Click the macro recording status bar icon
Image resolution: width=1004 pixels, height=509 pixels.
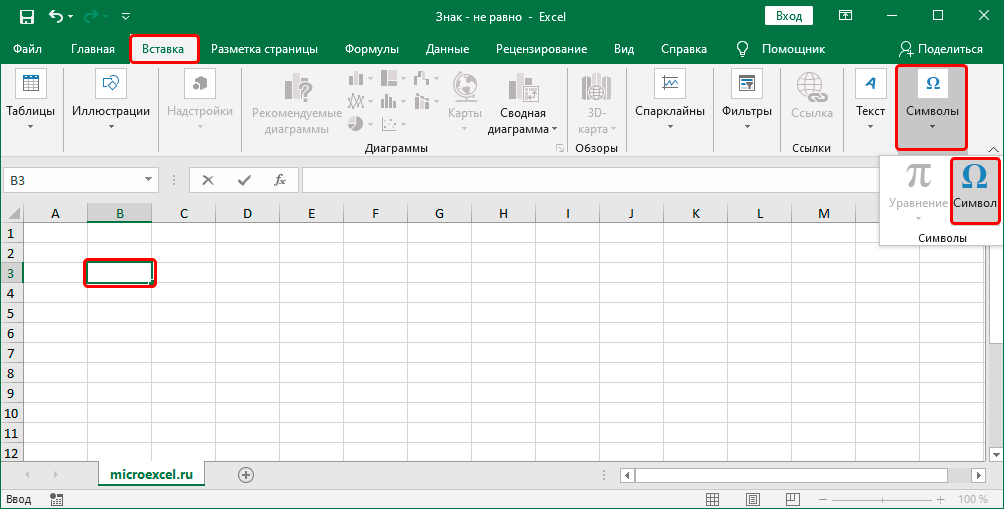56,499
